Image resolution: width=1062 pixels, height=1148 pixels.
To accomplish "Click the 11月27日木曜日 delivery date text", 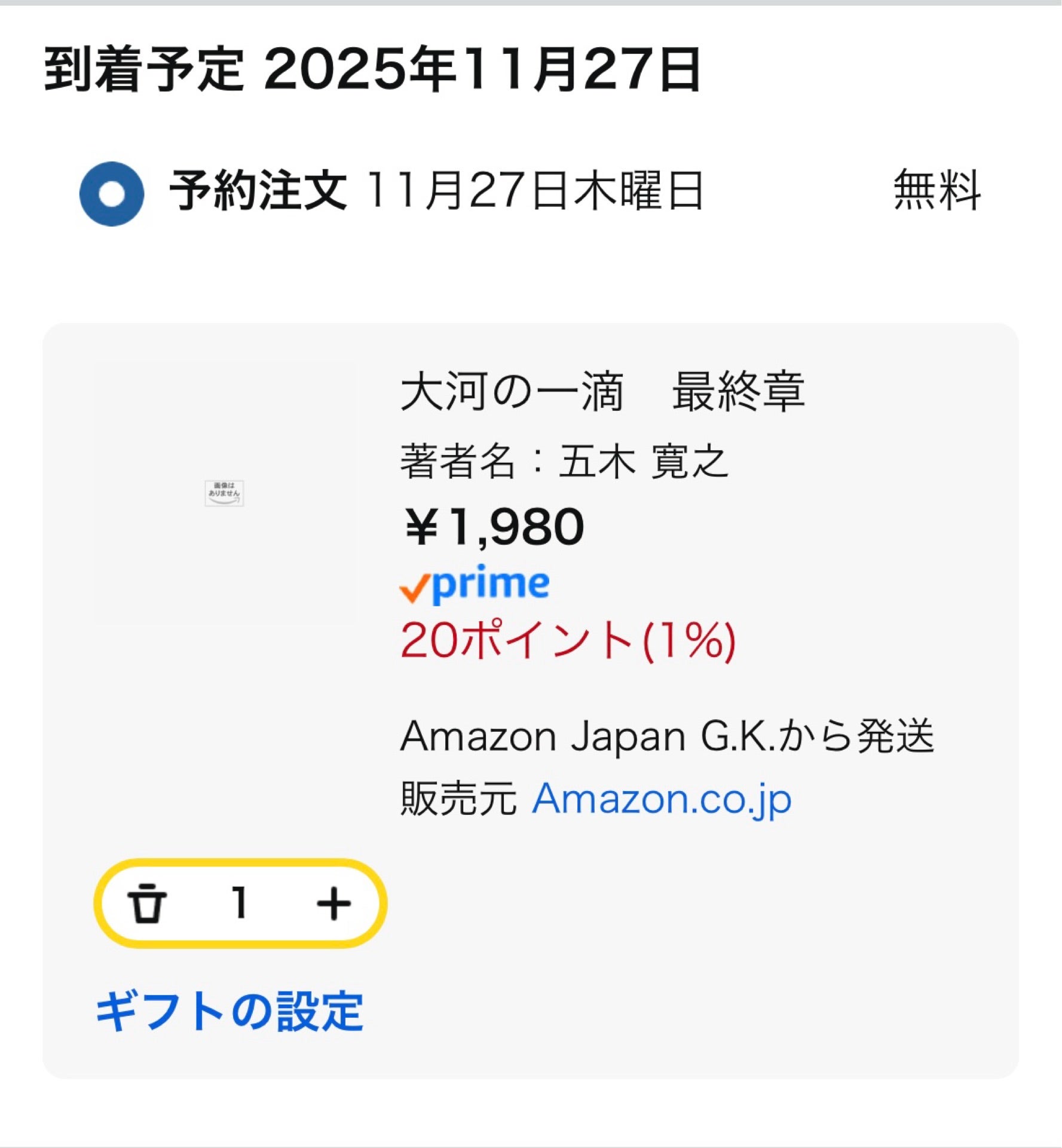I will [534, 190].
